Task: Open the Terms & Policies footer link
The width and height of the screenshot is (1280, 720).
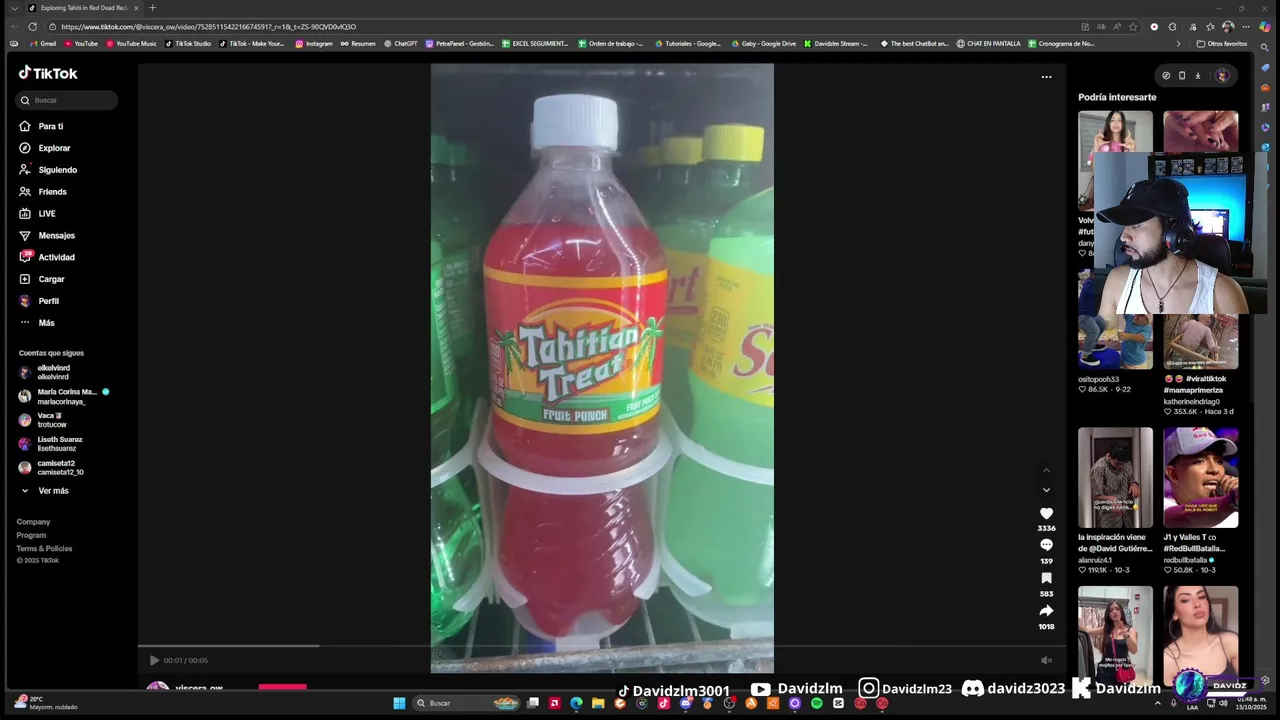Action: (44, 548)
